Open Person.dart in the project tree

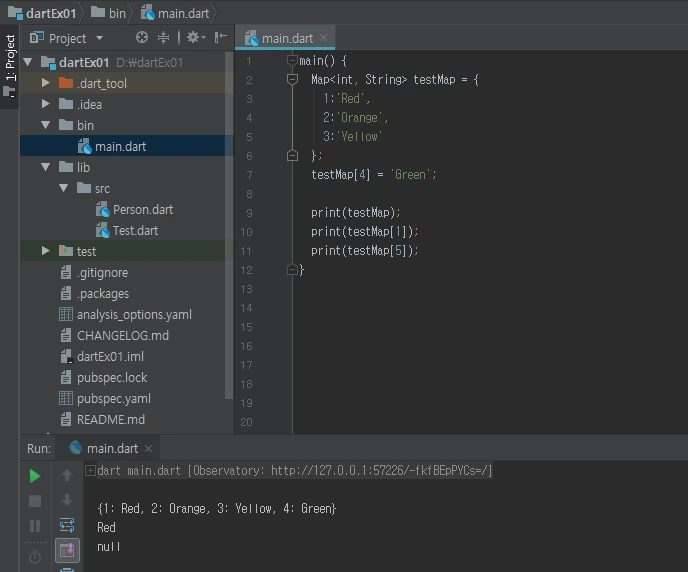[143, 210]
